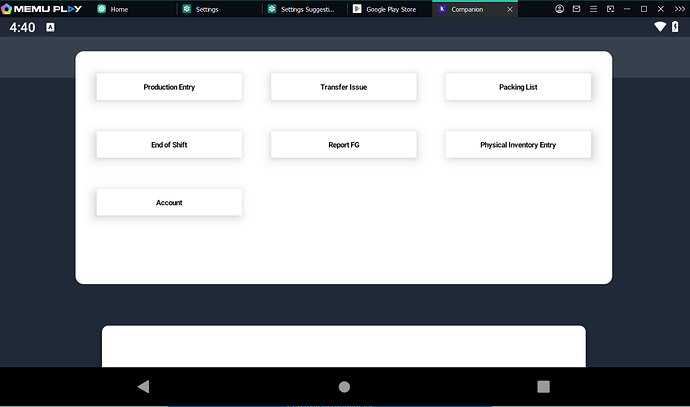Tap the Android recent apps square button

pyautogui.click(x=543, y=386)
